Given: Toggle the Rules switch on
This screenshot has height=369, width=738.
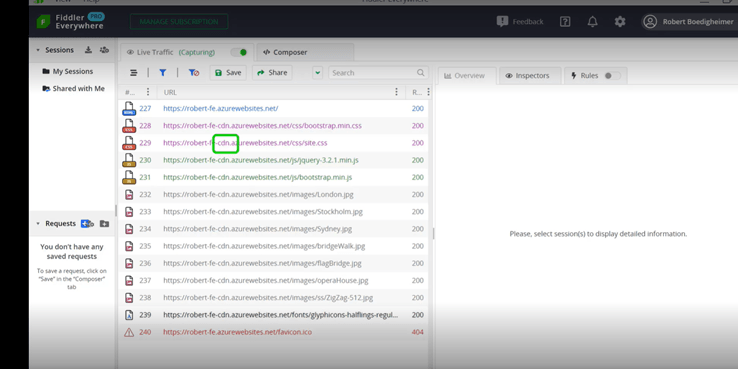Looking at the screenshot, I should point(612,76).
